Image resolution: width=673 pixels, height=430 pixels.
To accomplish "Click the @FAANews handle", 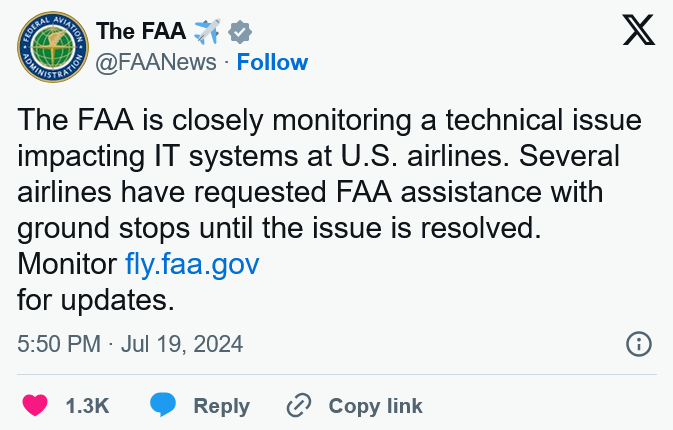I will tap(156, 63).
